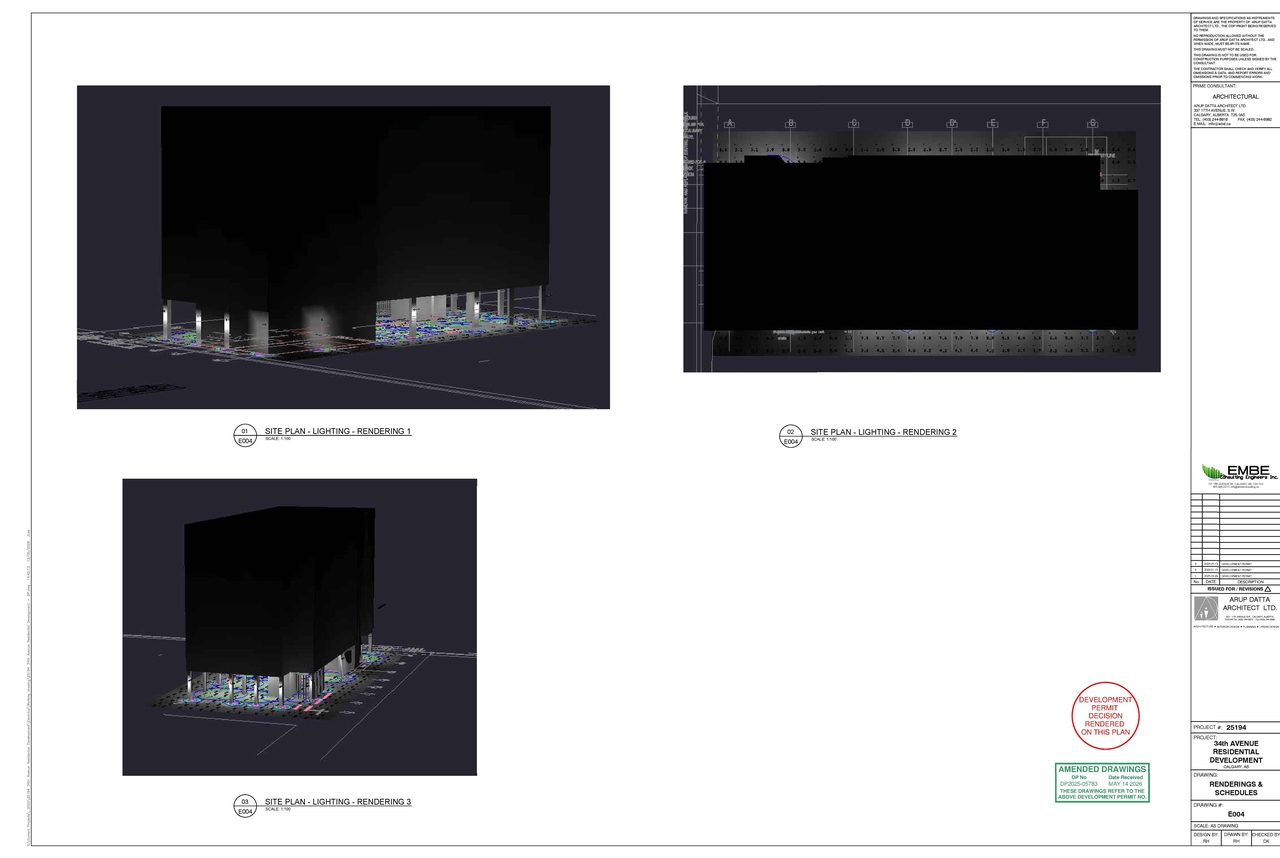1280x858 pixels.
Task: Click revision row 1 in revisions table
Action: (1236, 576)
